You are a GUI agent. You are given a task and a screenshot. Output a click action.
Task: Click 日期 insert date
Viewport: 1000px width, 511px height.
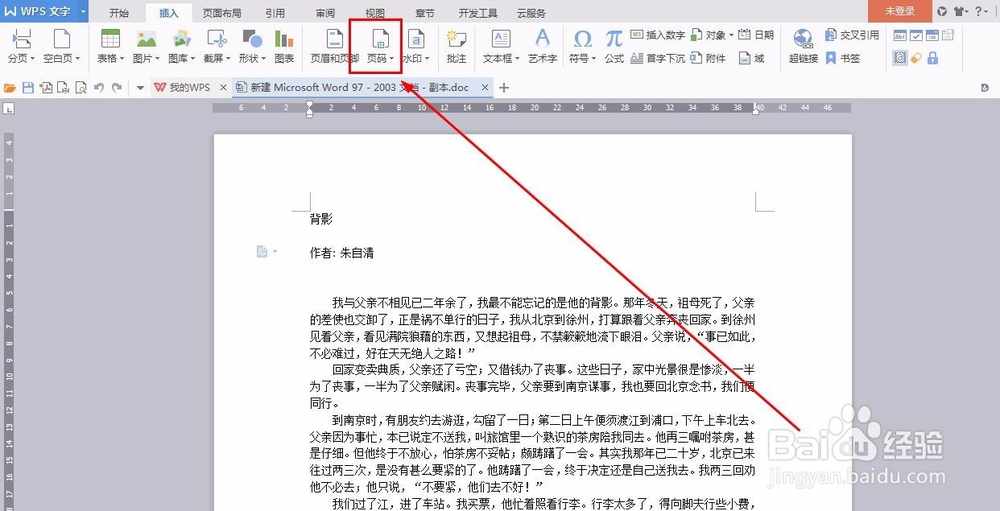pos(756,35)
